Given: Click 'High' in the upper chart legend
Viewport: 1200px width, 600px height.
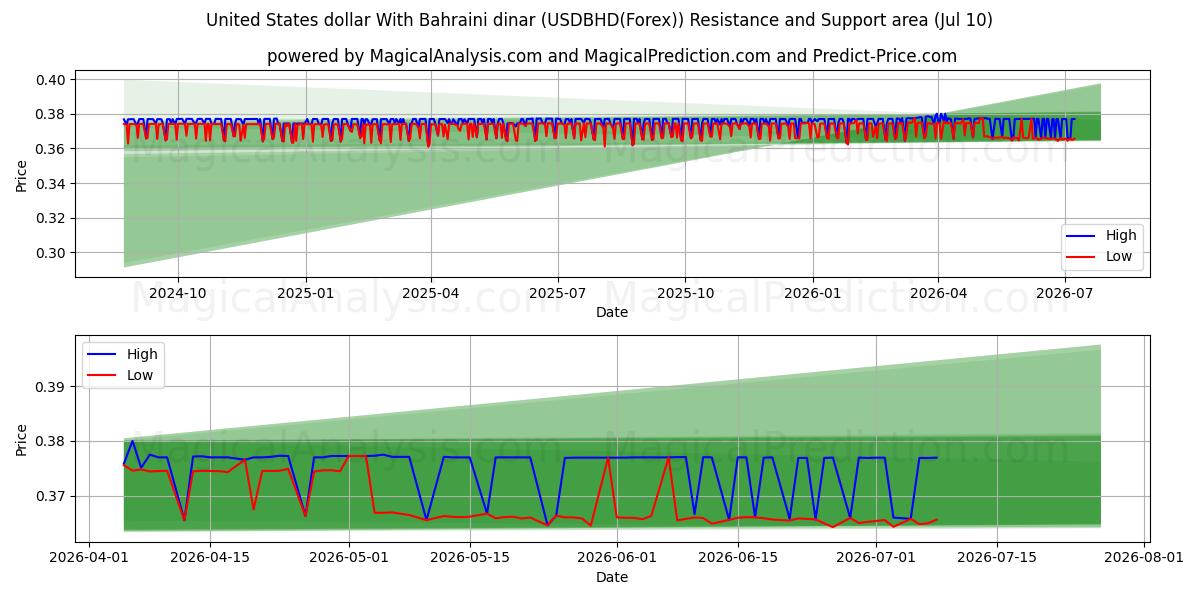Looking at the screenshot, I should pos(1121,235).
